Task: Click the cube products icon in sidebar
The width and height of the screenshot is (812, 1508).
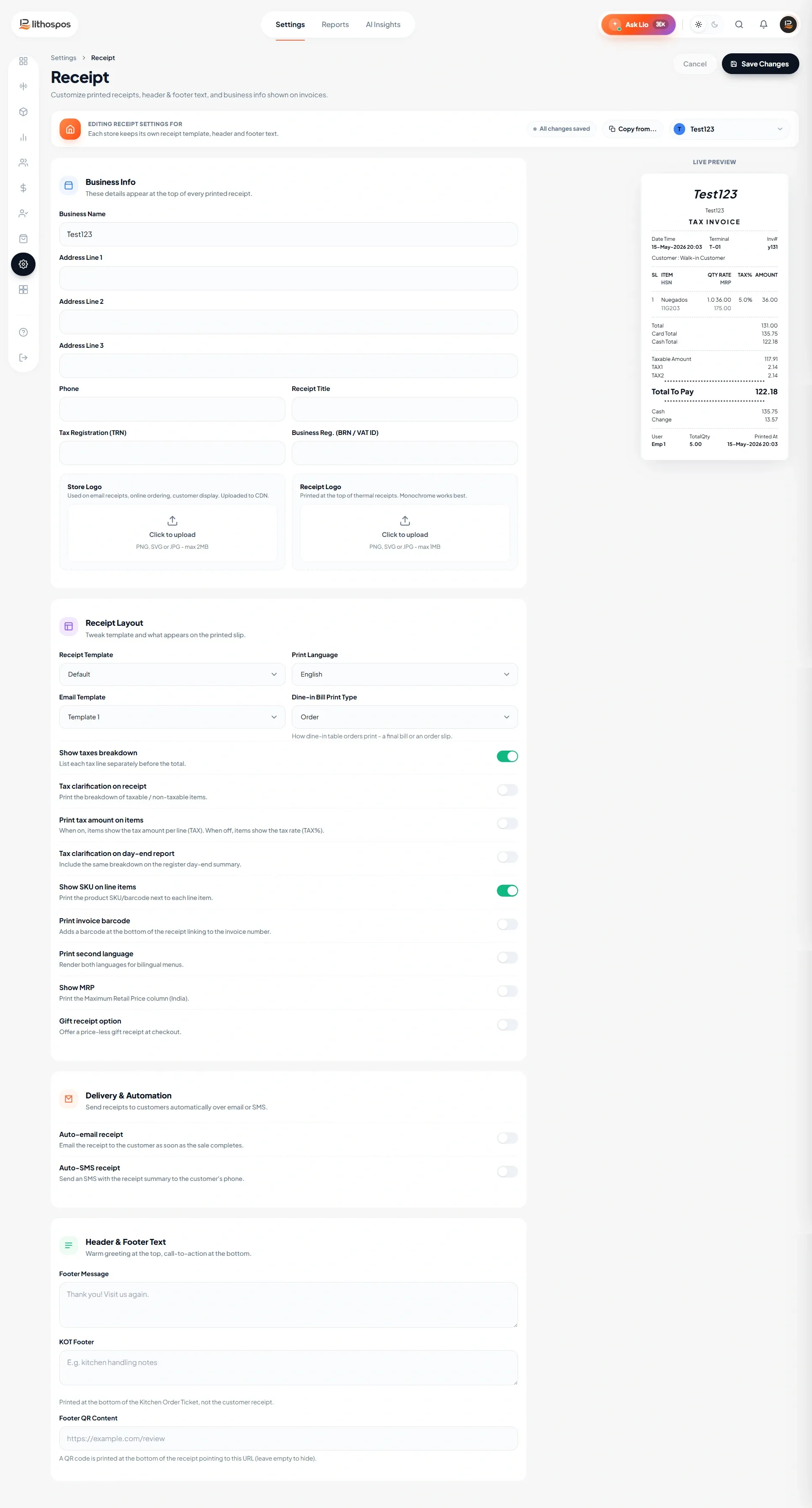Action: tap(23, 112)
